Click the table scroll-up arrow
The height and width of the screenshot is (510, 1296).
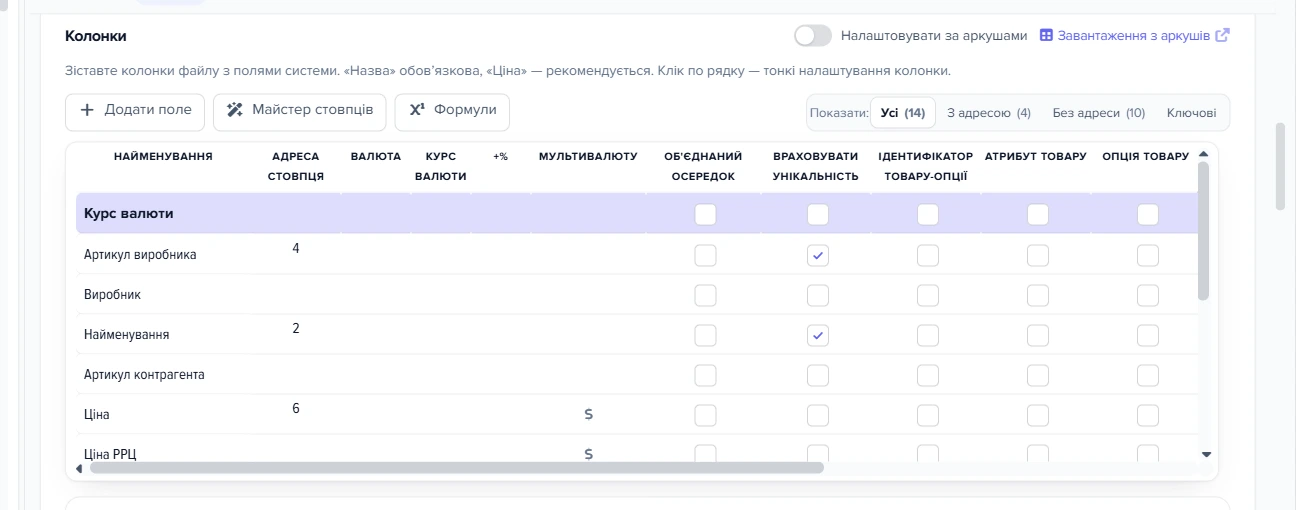click(x=1204, y=154)
